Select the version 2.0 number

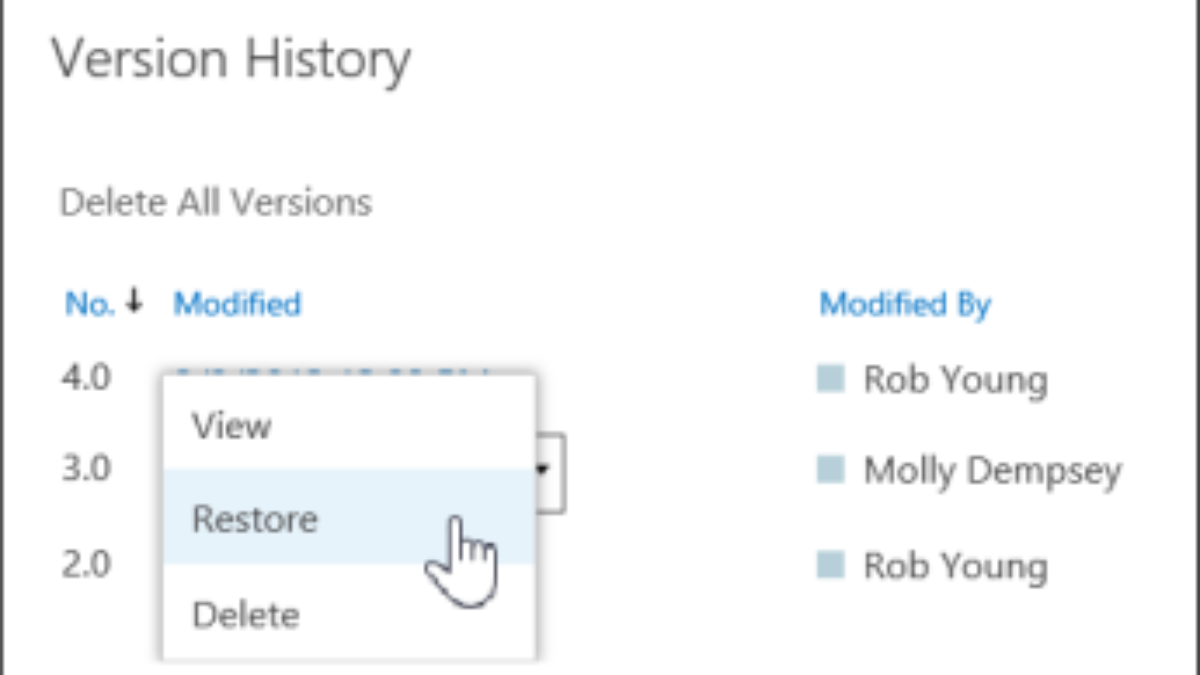[86, 564]
